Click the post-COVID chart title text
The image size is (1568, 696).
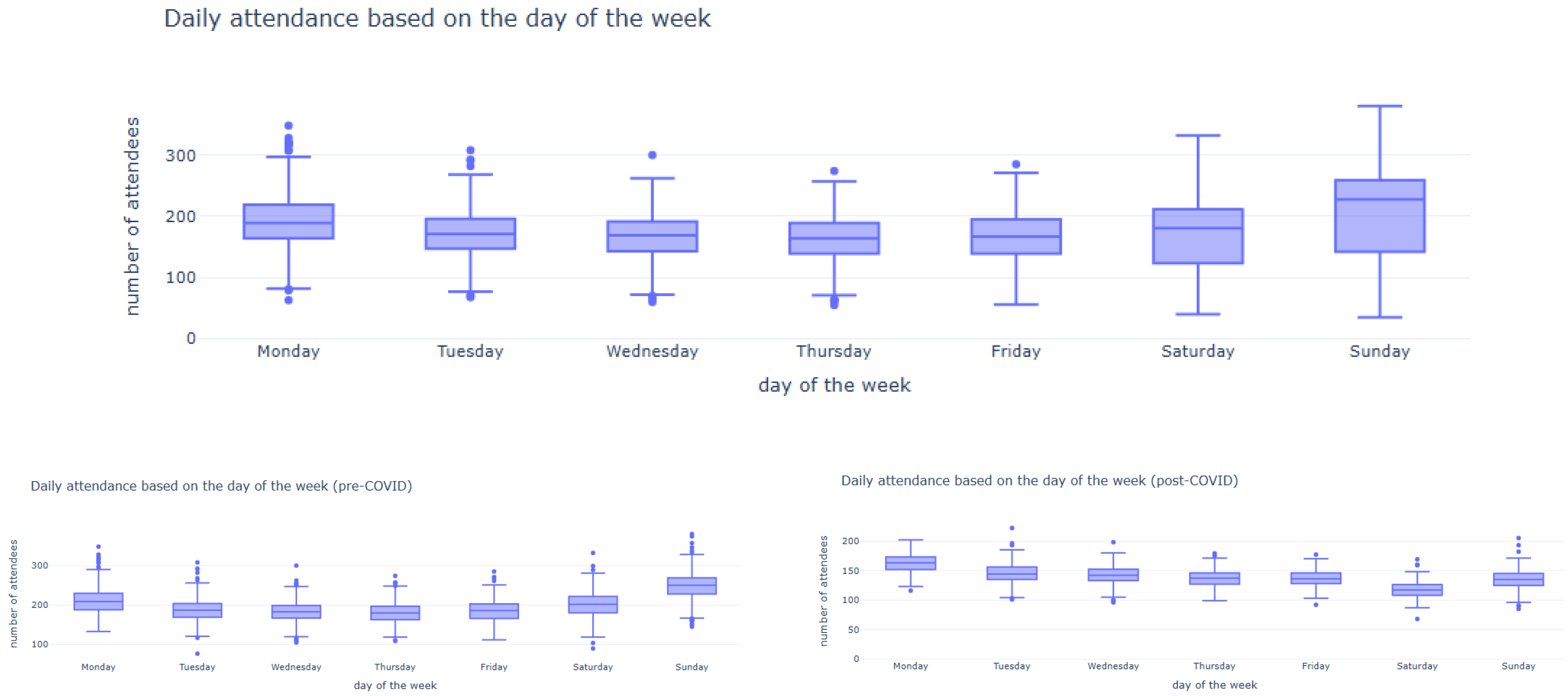click(x=1039, y=481)
